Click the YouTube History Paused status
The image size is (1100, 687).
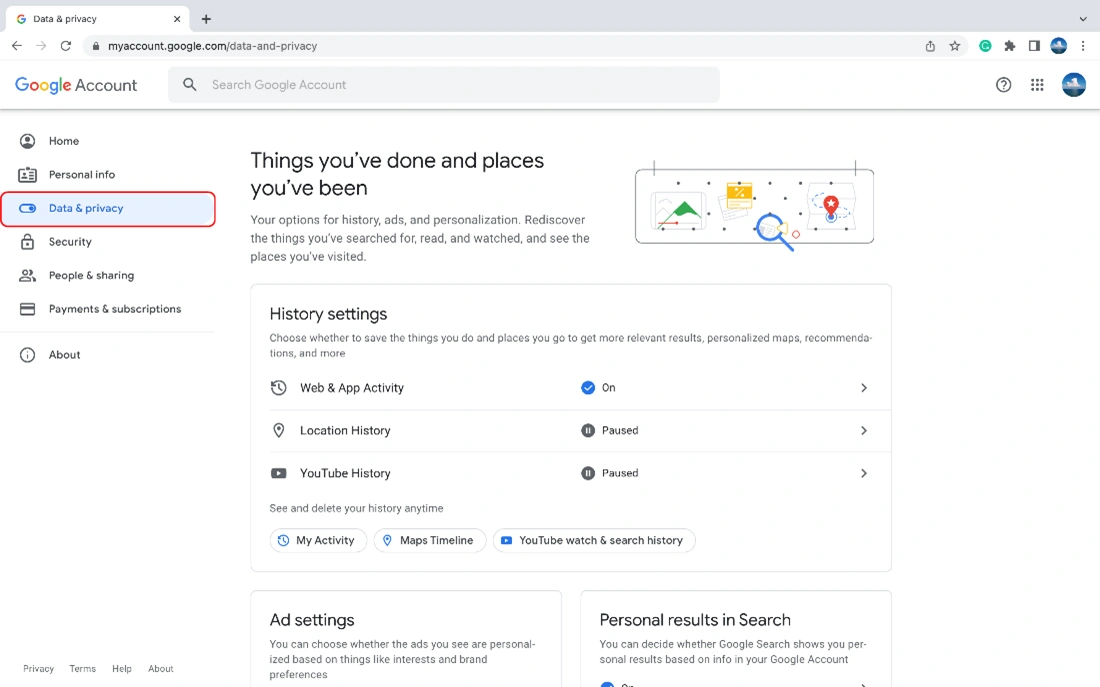click(x=610, y=474)
